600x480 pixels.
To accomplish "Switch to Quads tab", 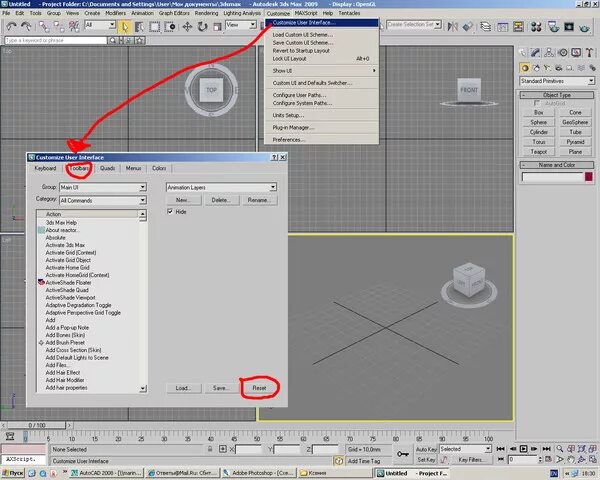I will coord(108,168).
